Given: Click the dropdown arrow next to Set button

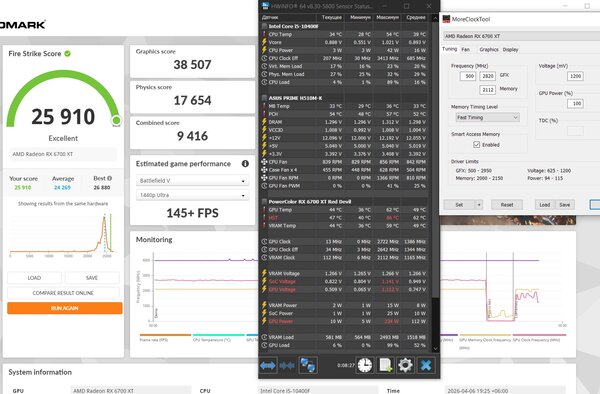Looking at the screenshot, I should pyautogui.click(x=479, y=205).
